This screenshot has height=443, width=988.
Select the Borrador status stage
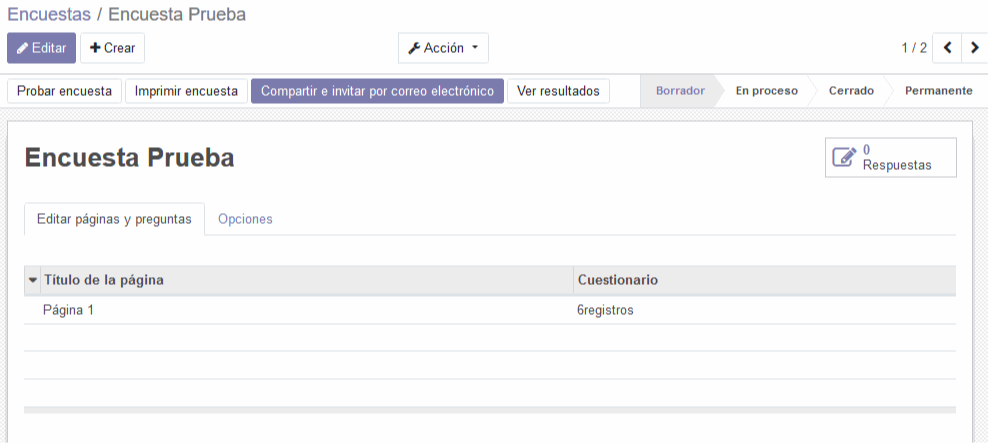680,91
